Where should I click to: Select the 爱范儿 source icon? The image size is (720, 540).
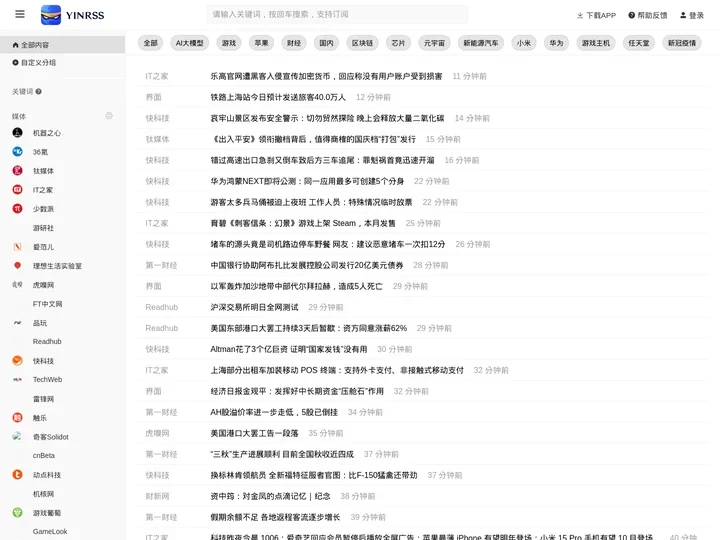[17, 247]
